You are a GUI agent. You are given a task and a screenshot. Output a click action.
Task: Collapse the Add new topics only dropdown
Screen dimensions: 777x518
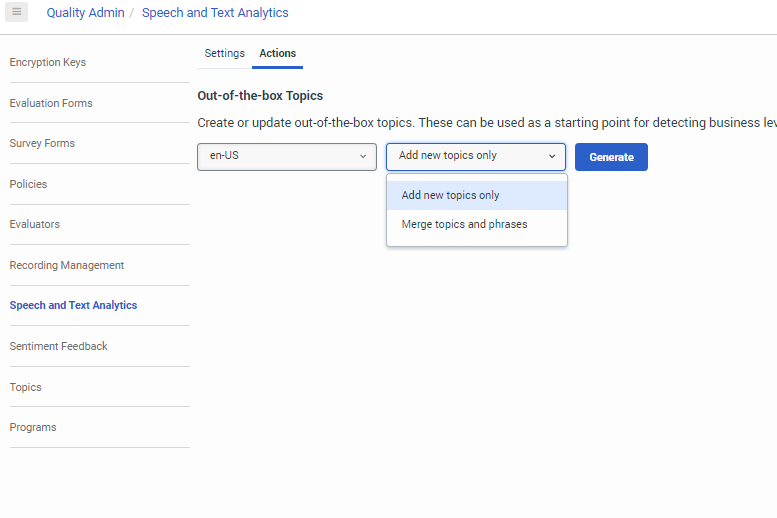tap(476, 156)
